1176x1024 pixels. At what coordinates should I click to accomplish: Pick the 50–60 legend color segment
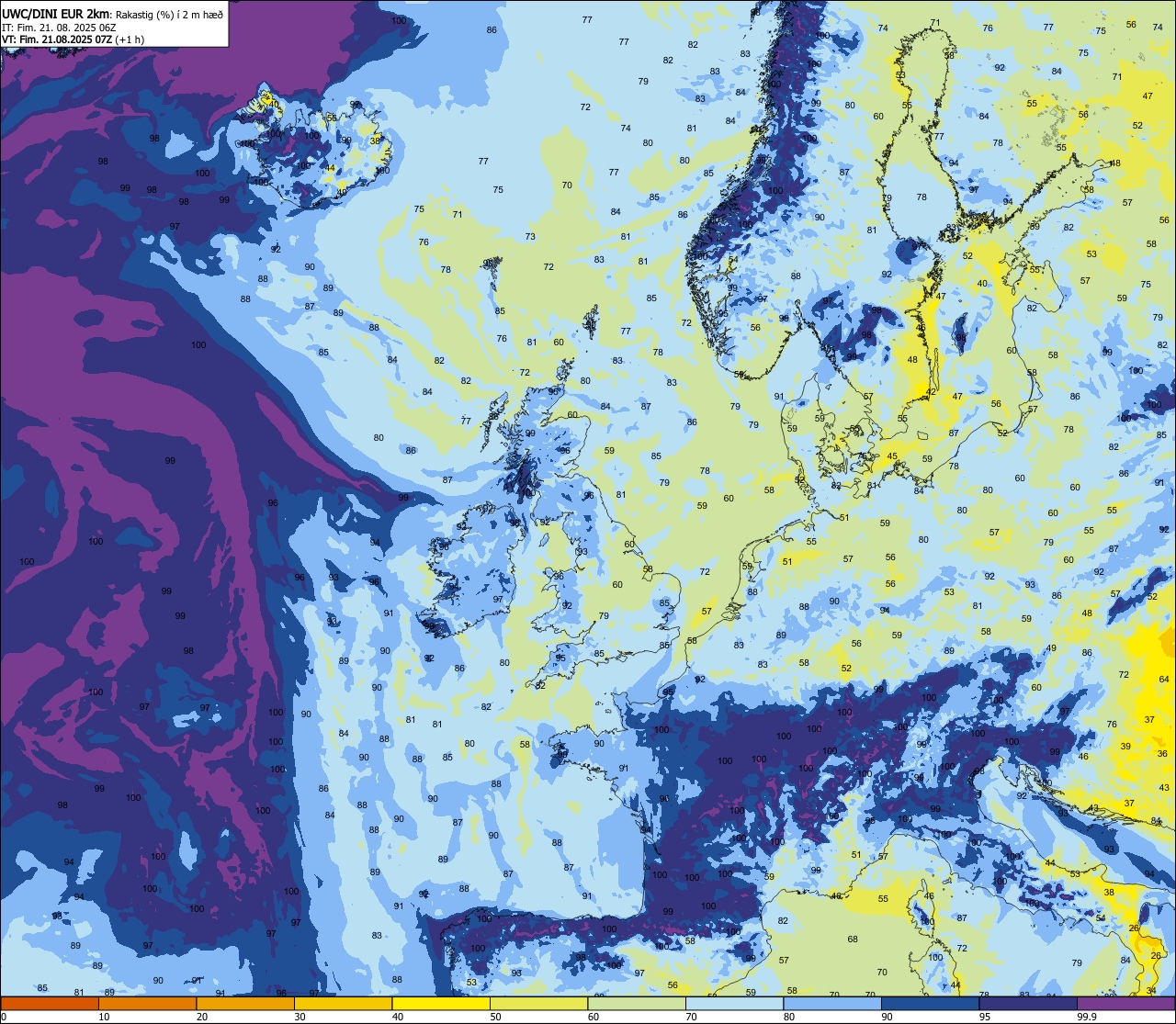pyautogui.click(x=538, y=1004)
